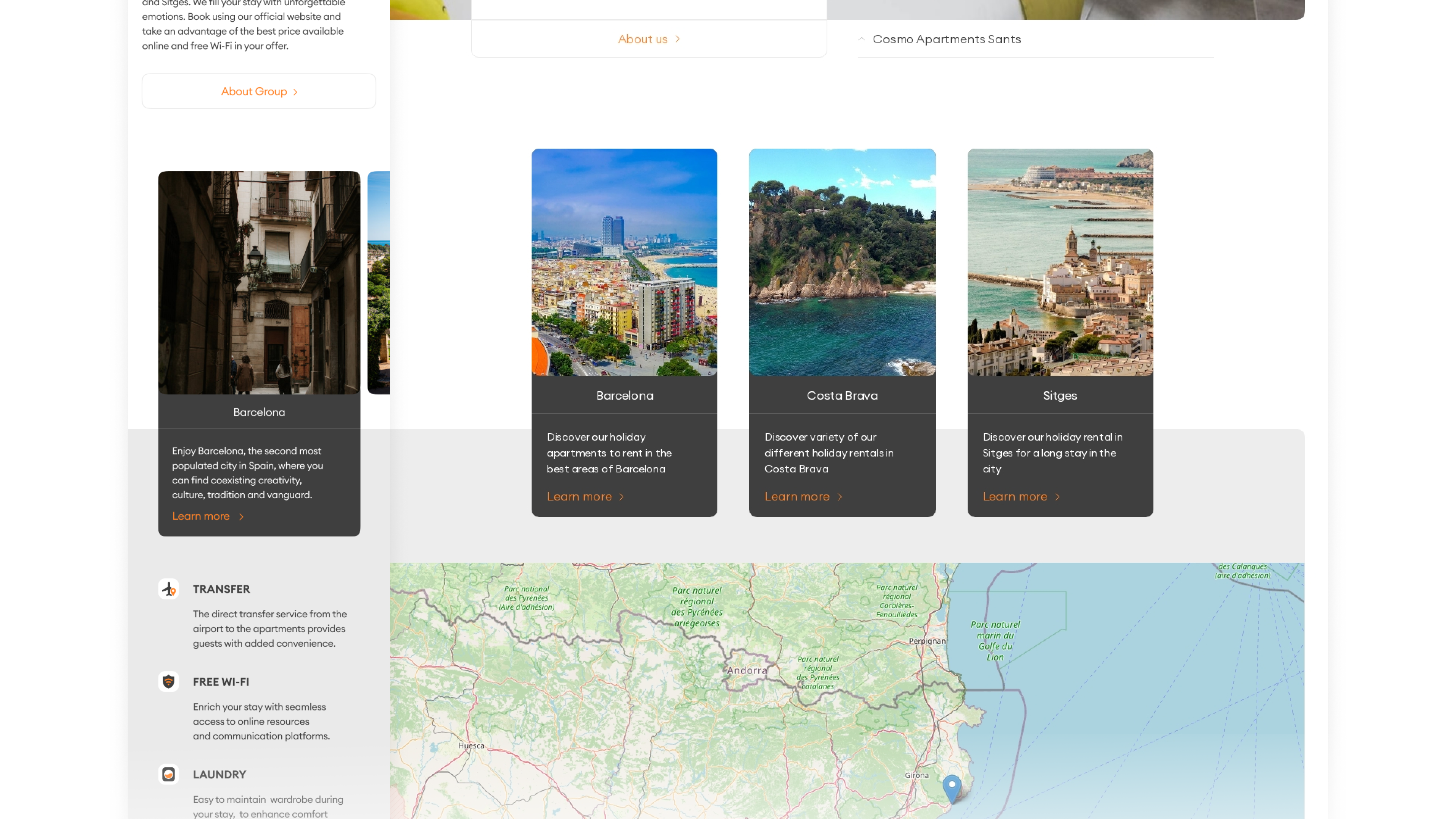Screen dimensions: 1456x819
Task: Follow Learn more under Barcelona holiday apartments
Action: tap(579, 496)
